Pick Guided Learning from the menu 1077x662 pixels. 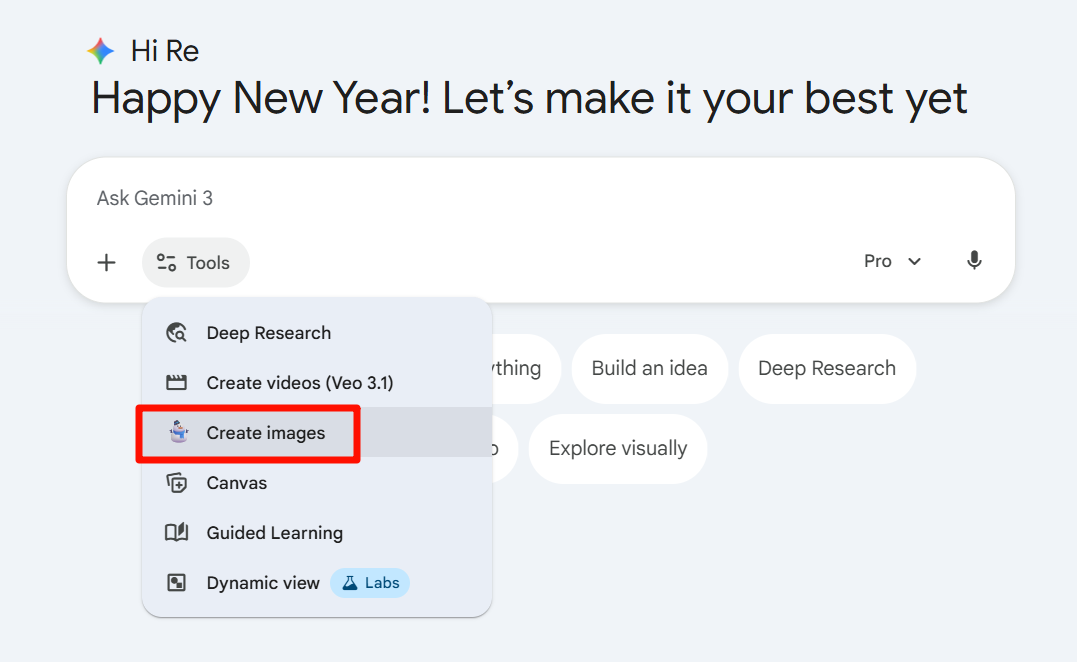tap(274, 533)
